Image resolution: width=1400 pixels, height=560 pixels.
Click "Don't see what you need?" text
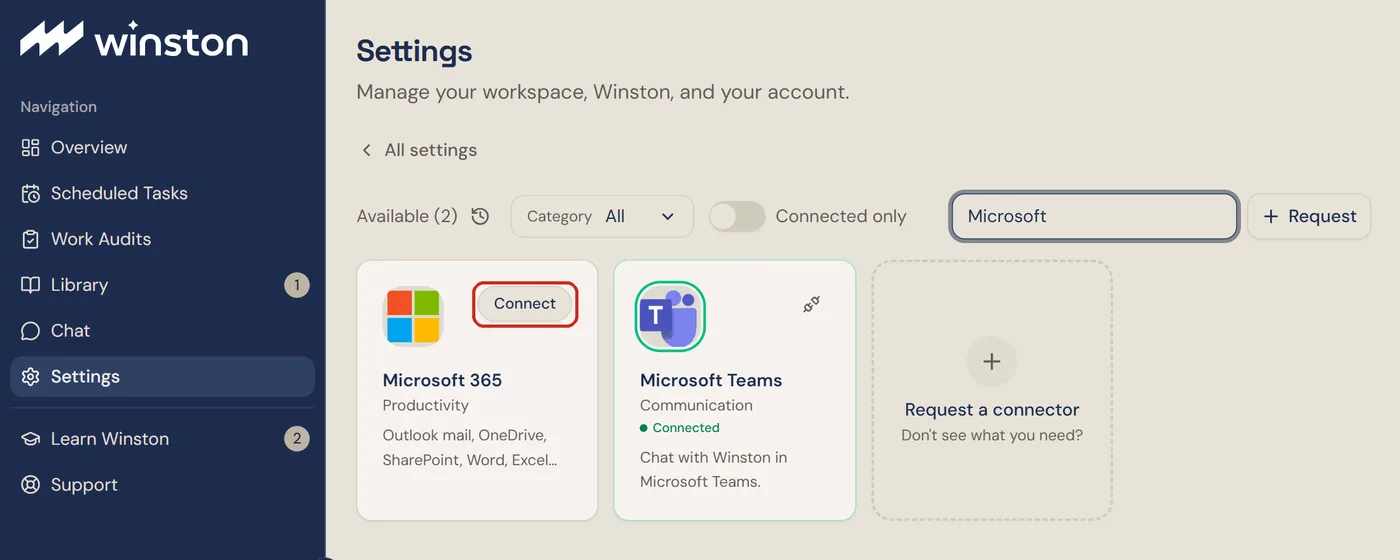click(x=992, y=435)
